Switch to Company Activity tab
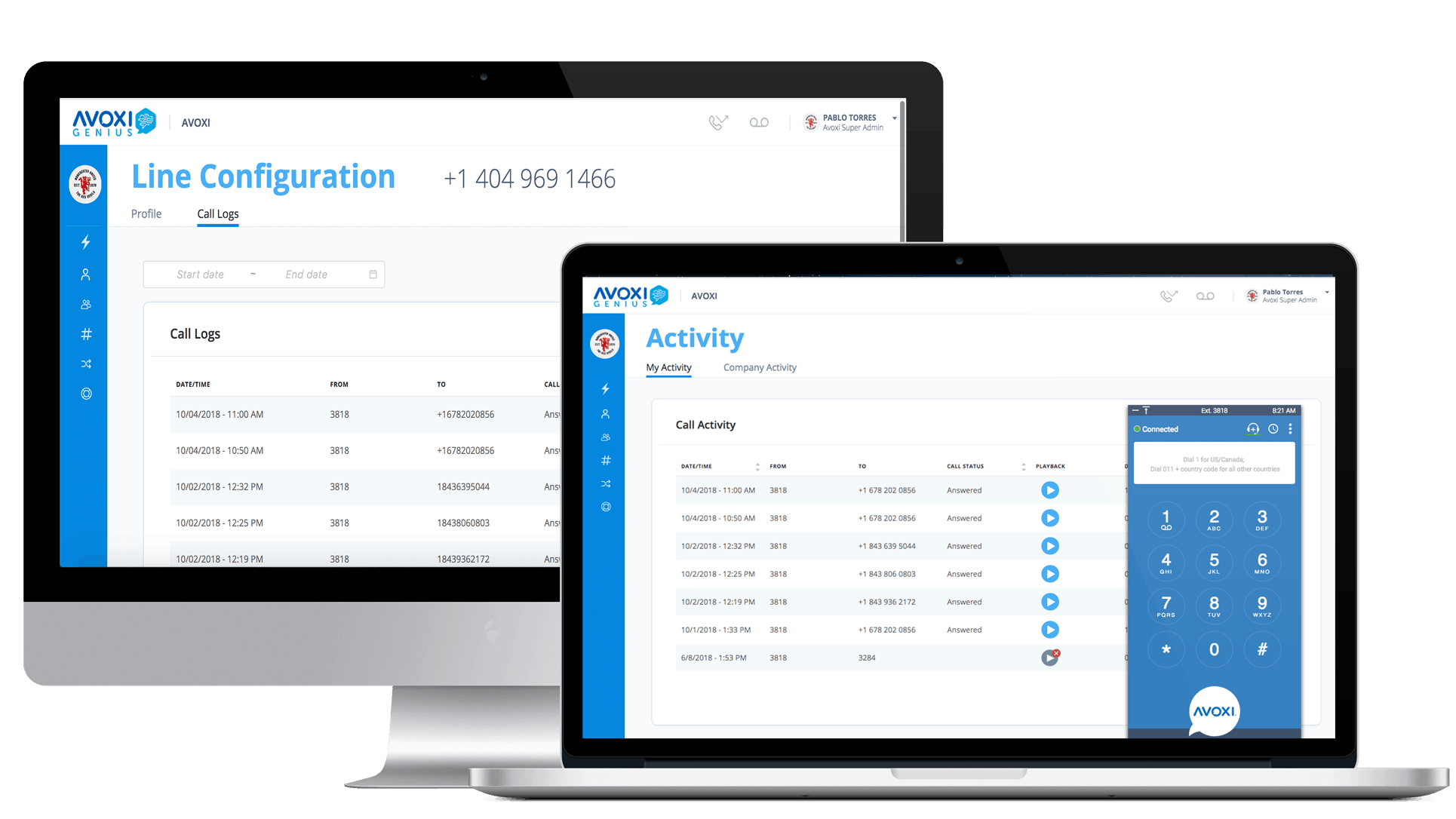 tap(760, 367)
